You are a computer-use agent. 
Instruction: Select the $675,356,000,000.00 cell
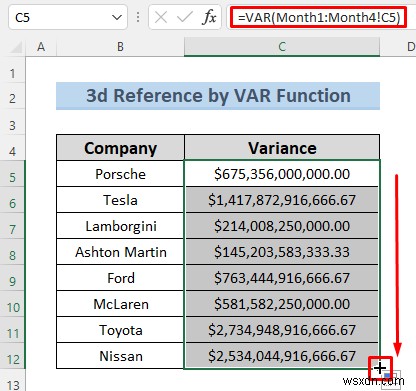[282, 174]
